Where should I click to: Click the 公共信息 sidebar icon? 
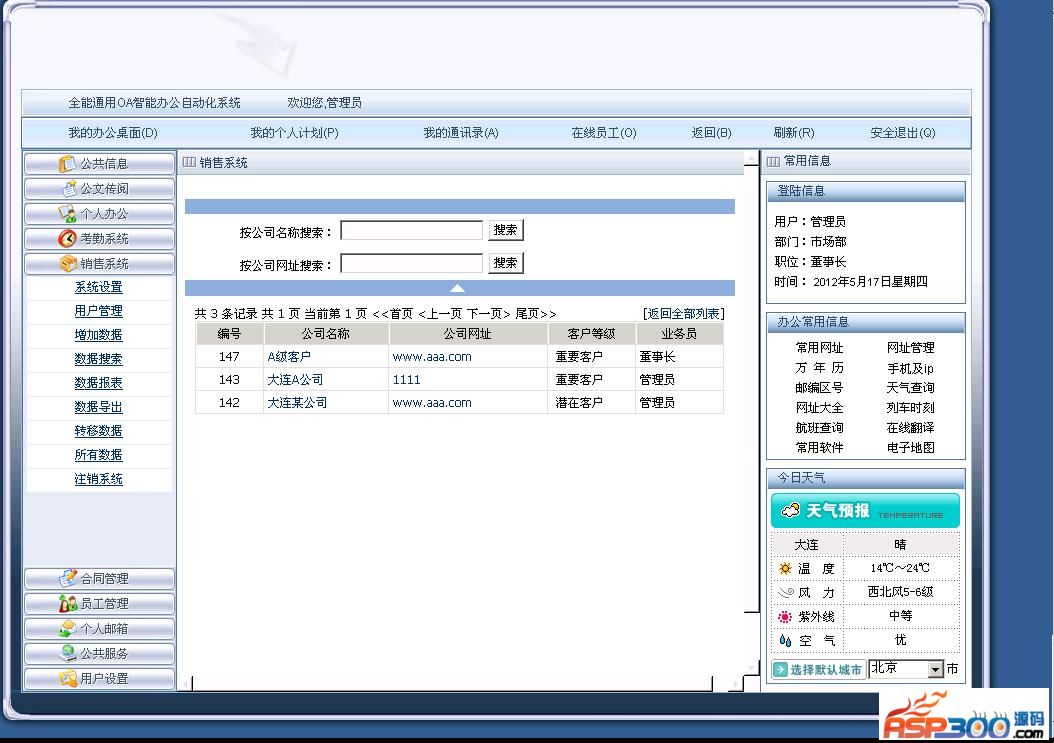point(68,164)
